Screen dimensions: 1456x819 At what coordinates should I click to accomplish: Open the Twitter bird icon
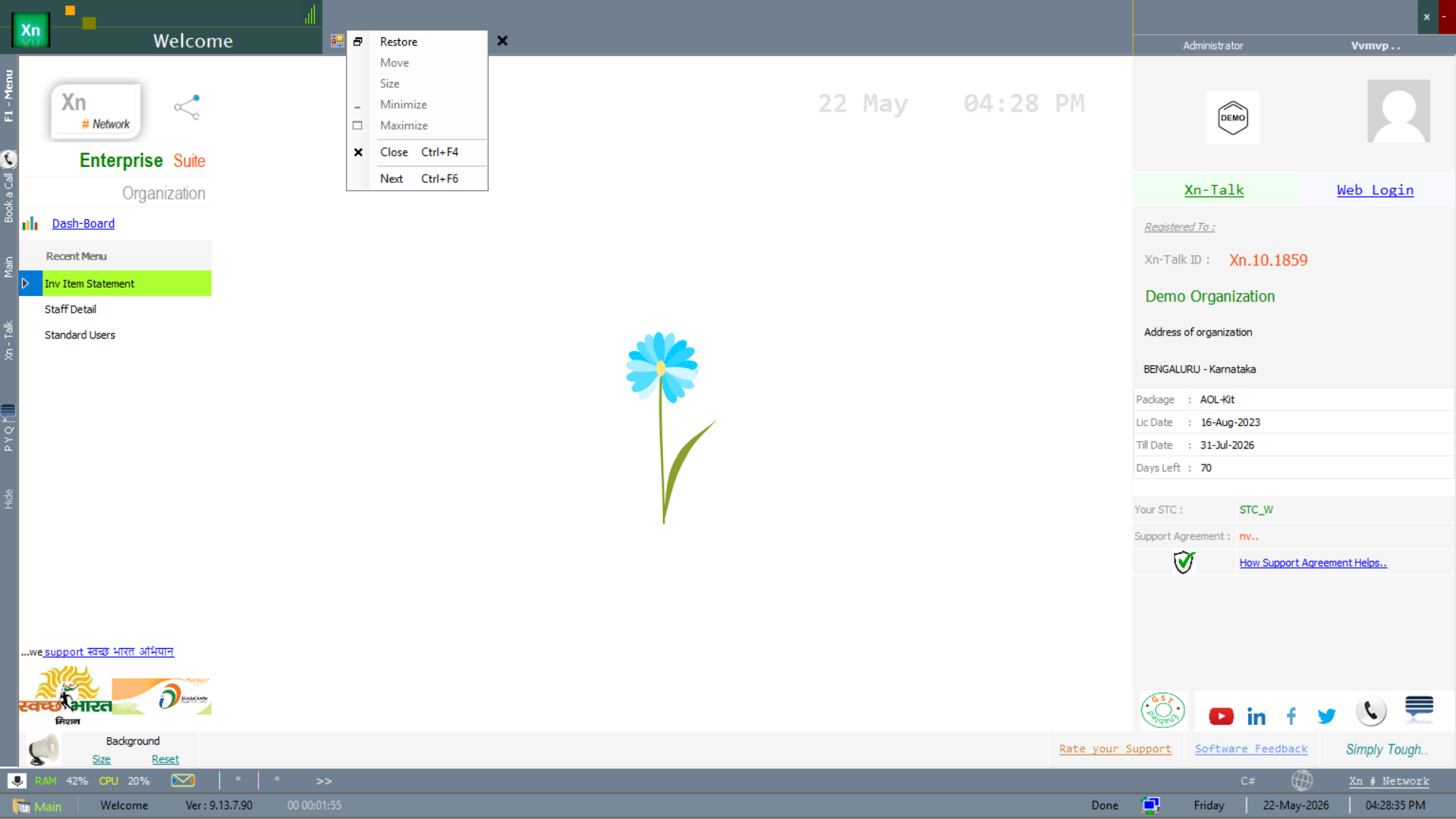[x=1326, y=716]
